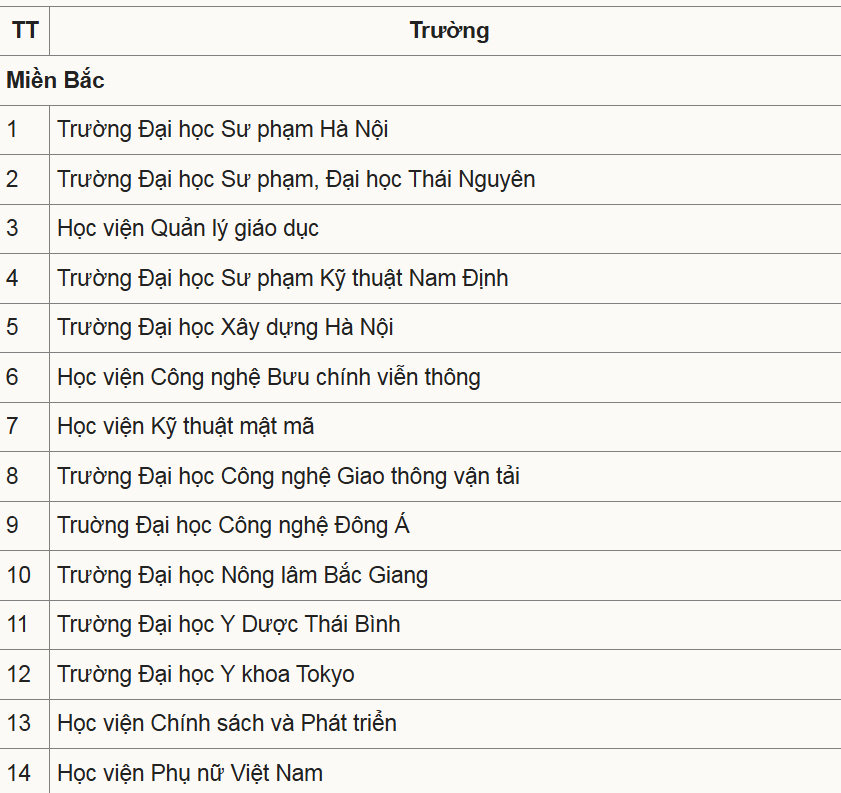The width and height of the screenshot is (841, 793).
Task: Click "Trường Đại học Xây dựng Hà Nội"
Action: click(226, 327)
